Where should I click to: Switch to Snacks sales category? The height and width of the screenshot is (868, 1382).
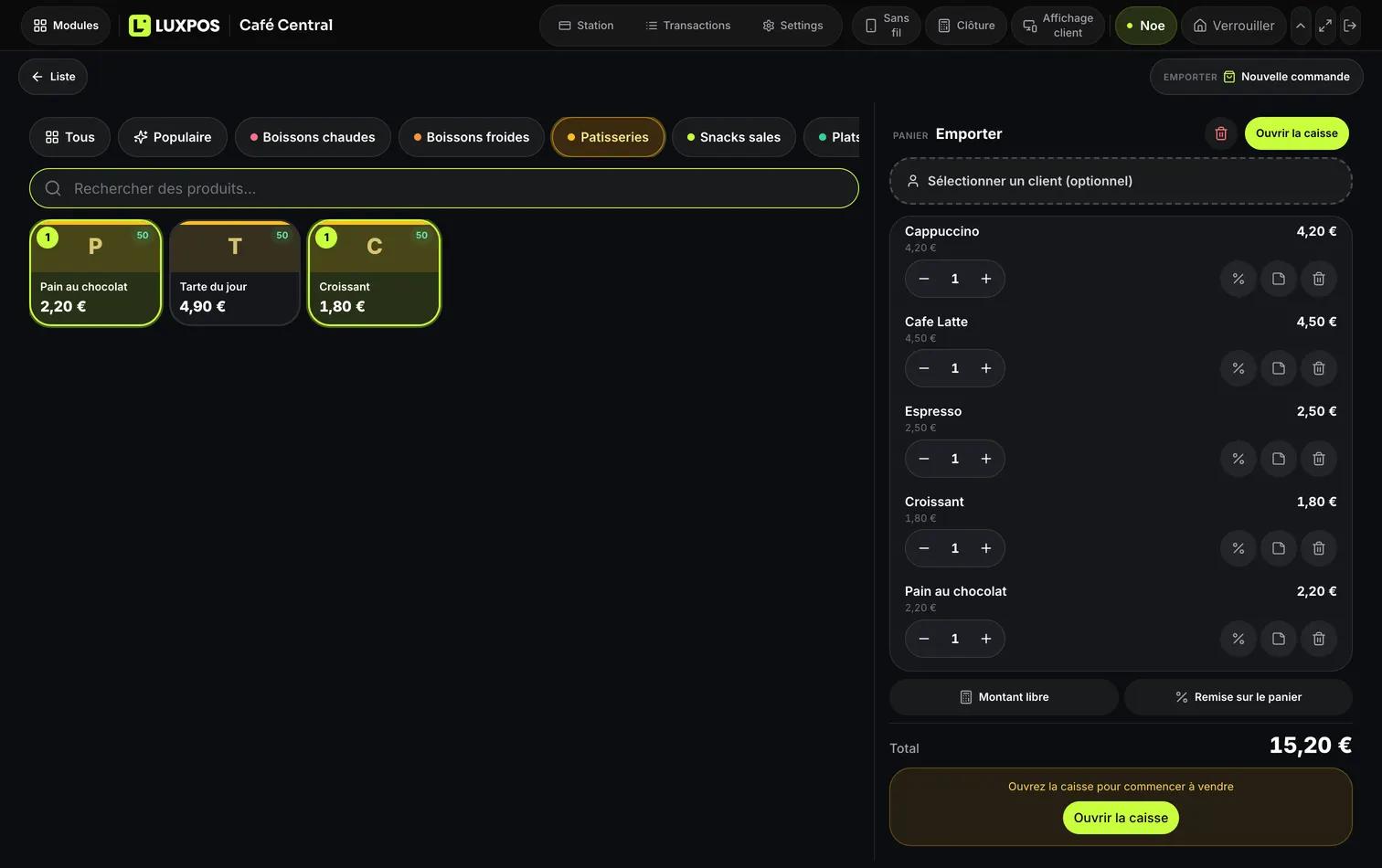[734, 137]
